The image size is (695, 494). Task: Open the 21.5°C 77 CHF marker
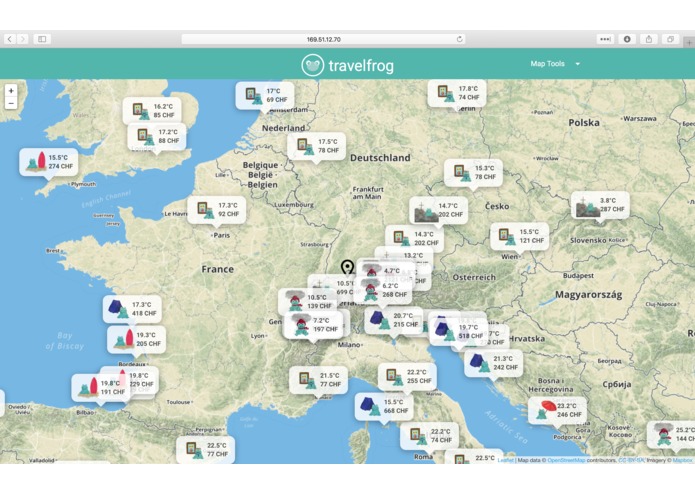pos(318,380)
